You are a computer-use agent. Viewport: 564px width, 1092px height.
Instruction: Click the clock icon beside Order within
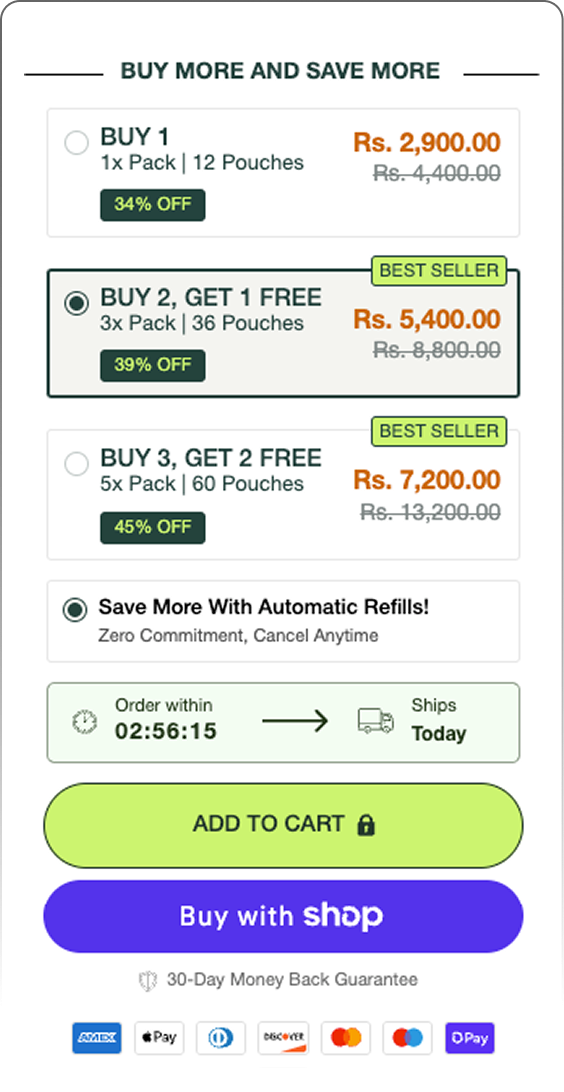(x=85, y=722)
